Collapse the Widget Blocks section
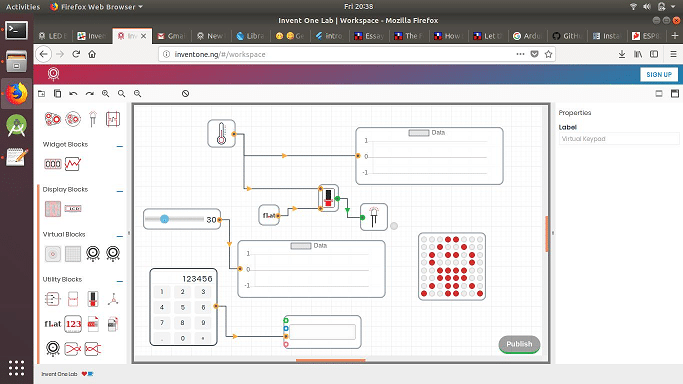The image size is (683, 384). [120, 146]
